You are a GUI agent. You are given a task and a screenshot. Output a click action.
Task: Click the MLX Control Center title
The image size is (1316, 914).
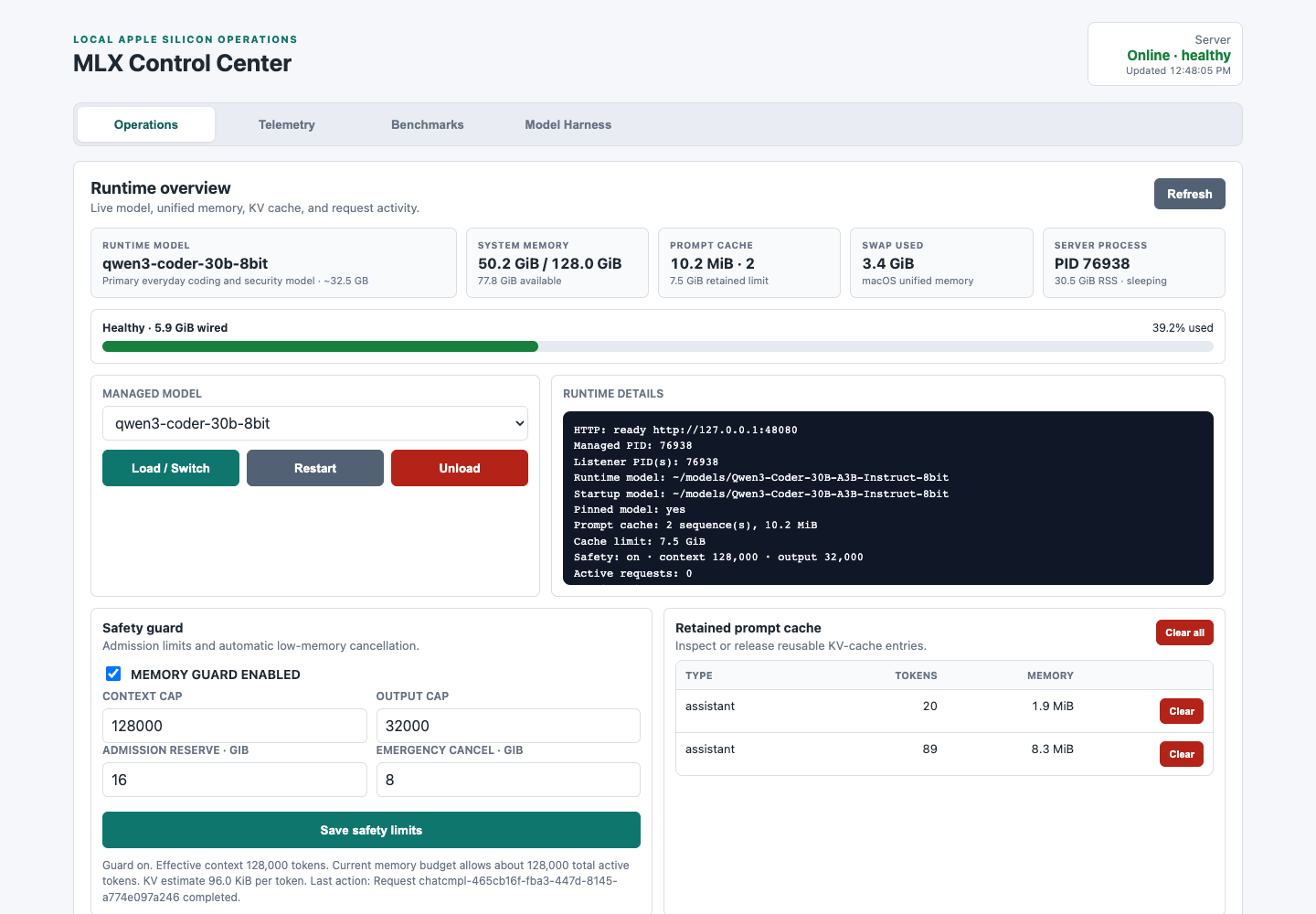tap(182, 63)
